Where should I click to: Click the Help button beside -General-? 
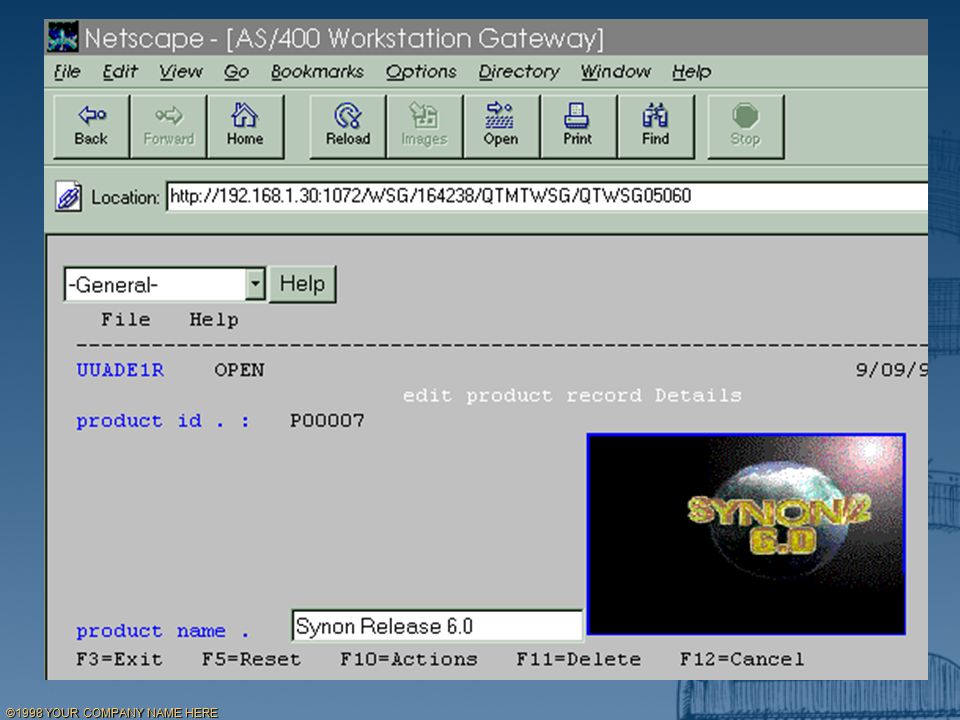(x=302, y=284)
